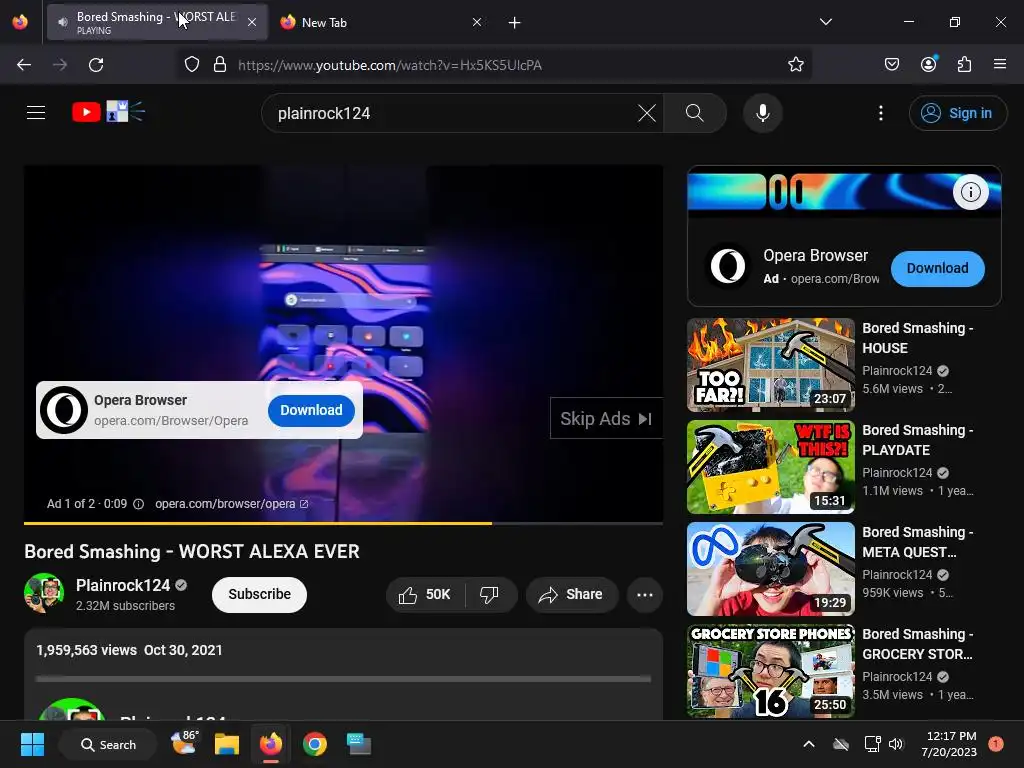Screen dimensions: 1024x768
Task: Open the clock showing 12:17 PM
Action: click(x=949, y=744)
